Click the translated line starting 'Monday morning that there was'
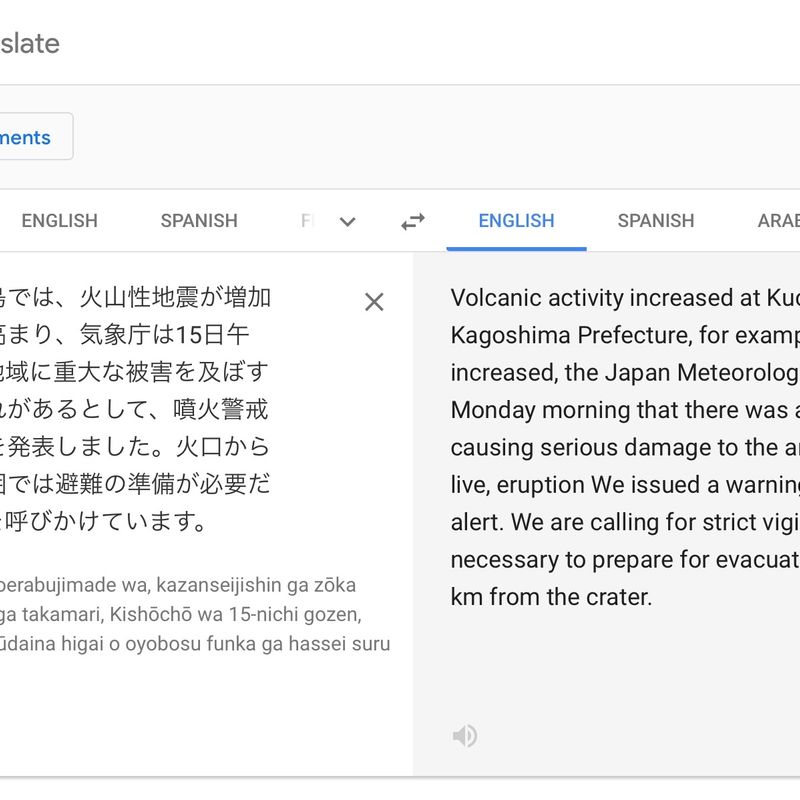The height and width of the screenshot is (800, 800). (x=625, y=410)
